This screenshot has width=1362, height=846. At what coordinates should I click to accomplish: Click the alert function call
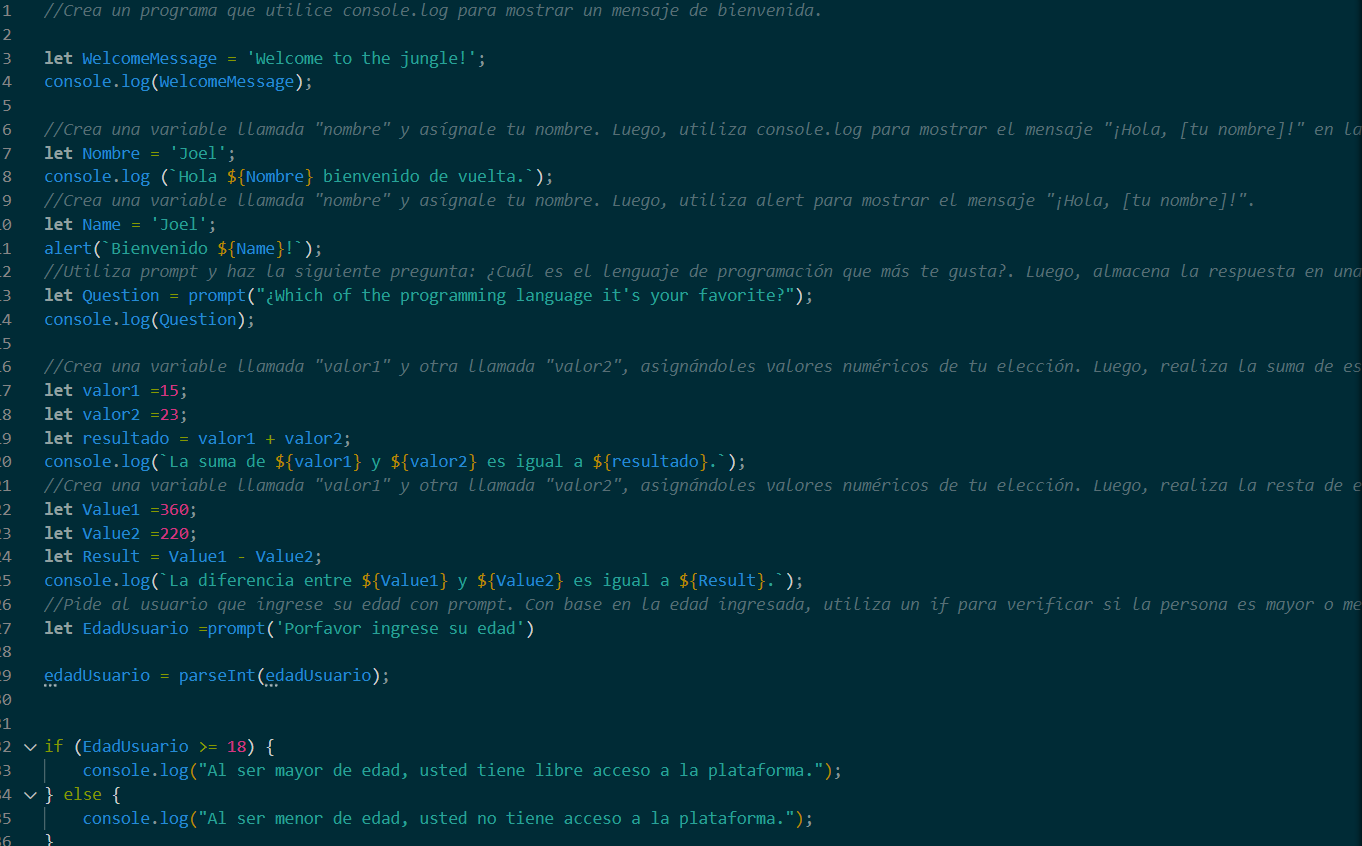tap(68, 248)
